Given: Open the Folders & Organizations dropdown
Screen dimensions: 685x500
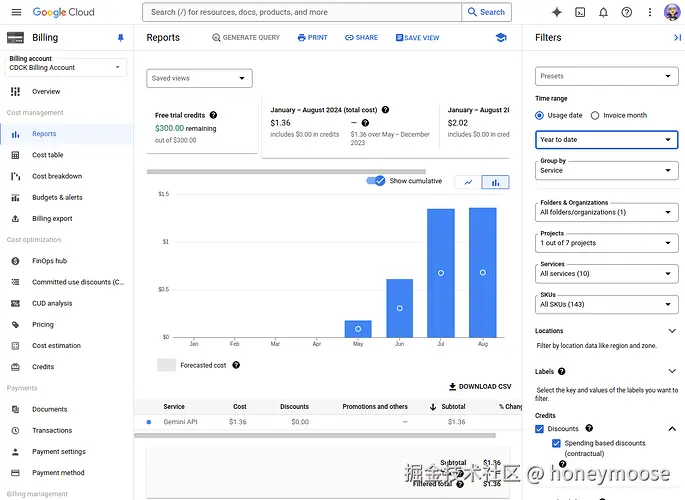Looking at the screenshot, I should click(606, 212).
